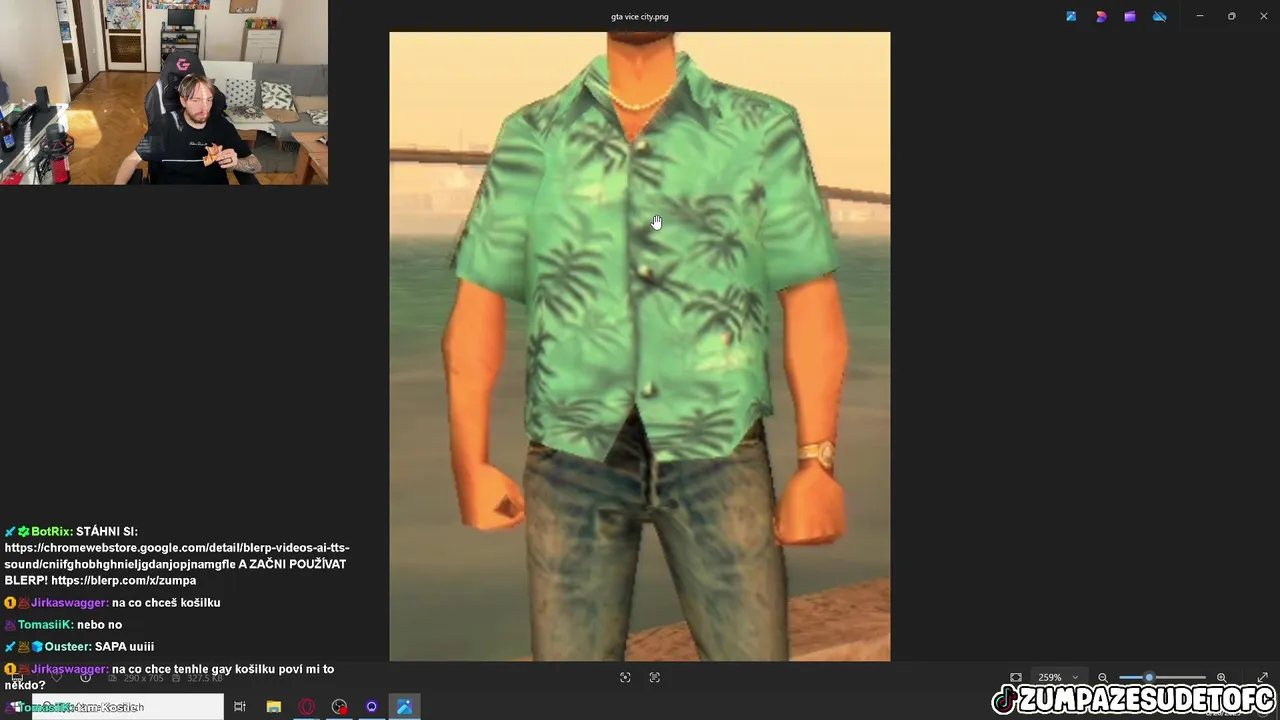This screenshot has height=720, width=1280.
Task: Adjust the zoom slider handle
Action: pyautogui.click(x=1148, y=677)
